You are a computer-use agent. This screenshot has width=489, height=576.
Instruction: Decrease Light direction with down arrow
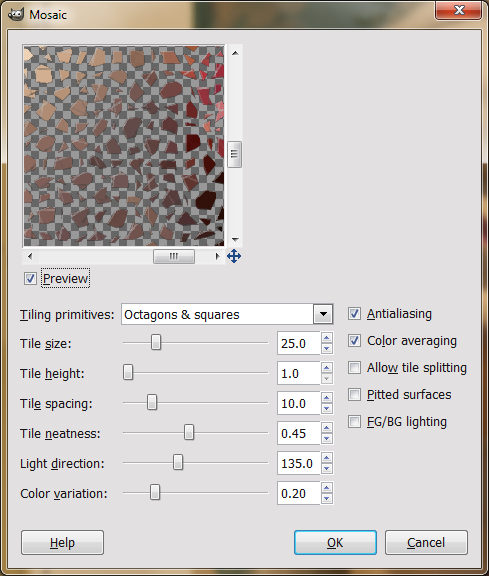click(327, 469)
